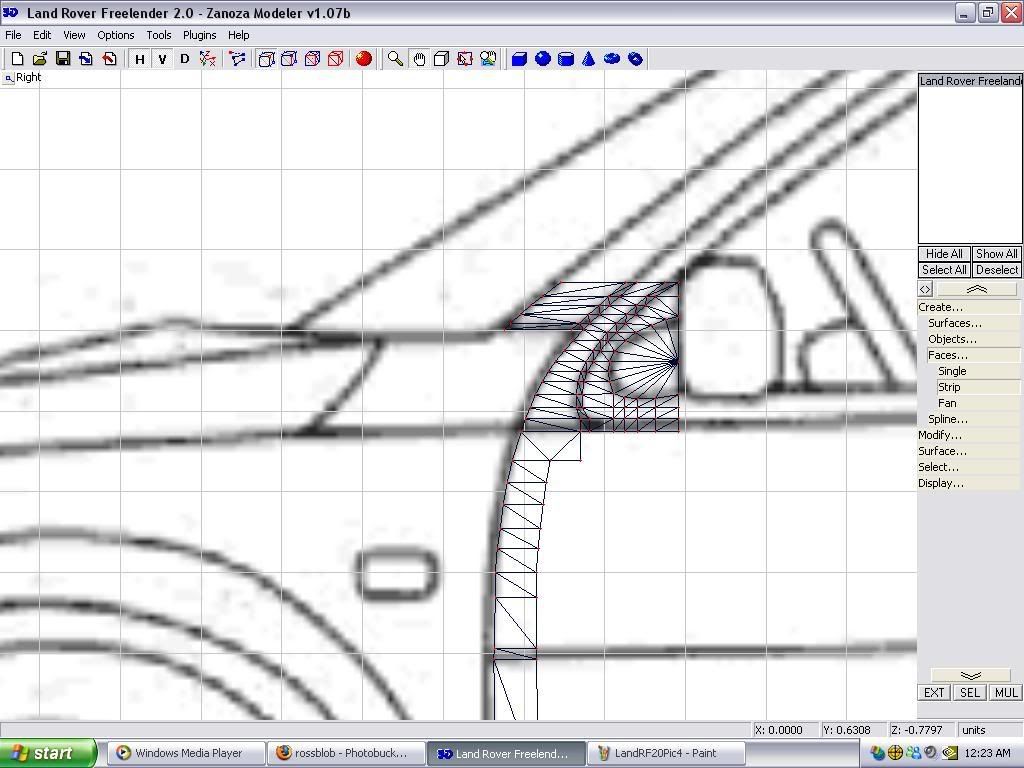The image size is (1024, 768).
Task: Open the Tools menu
Action: (159, 35)
